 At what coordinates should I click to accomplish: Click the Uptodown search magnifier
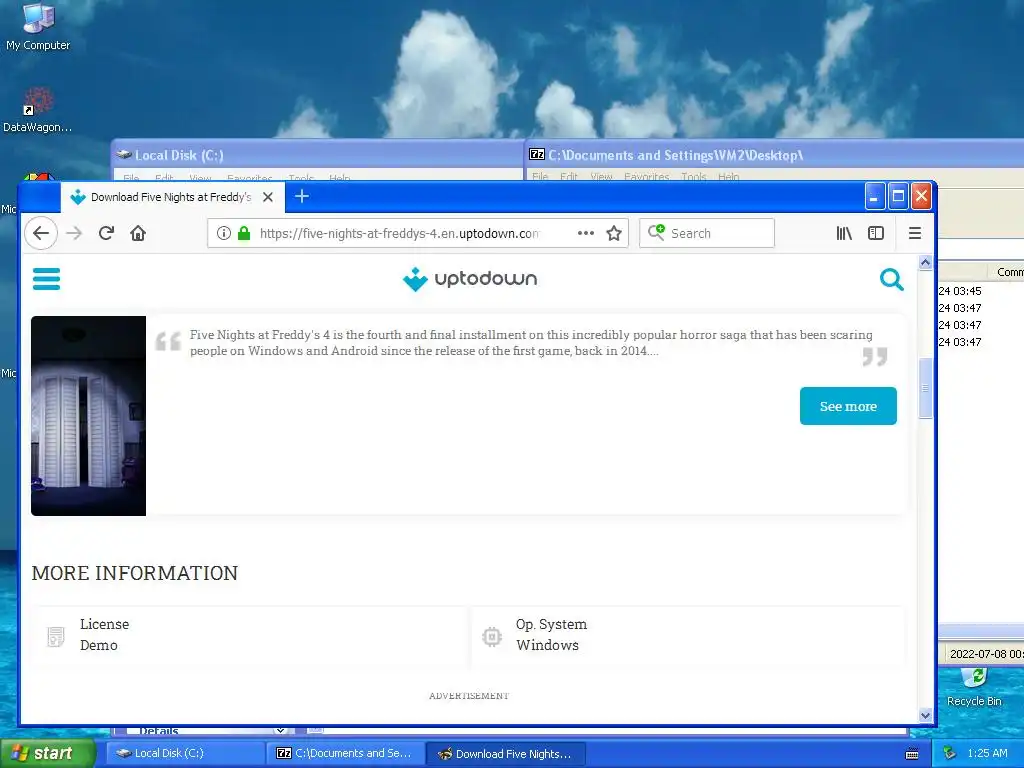(891, 280)
